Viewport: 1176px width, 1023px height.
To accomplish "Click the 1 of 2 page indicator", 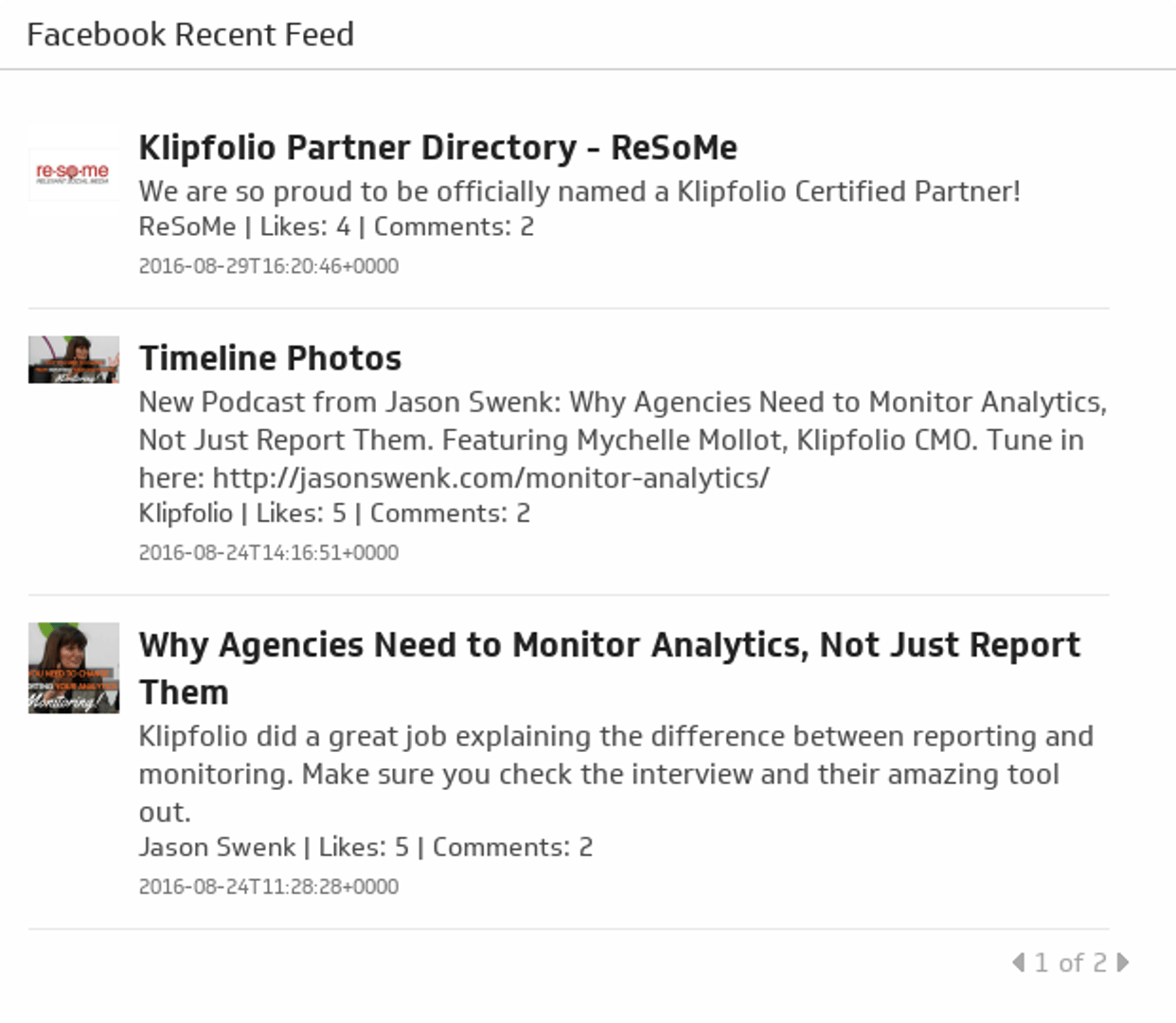I will tap(1070, 963).
